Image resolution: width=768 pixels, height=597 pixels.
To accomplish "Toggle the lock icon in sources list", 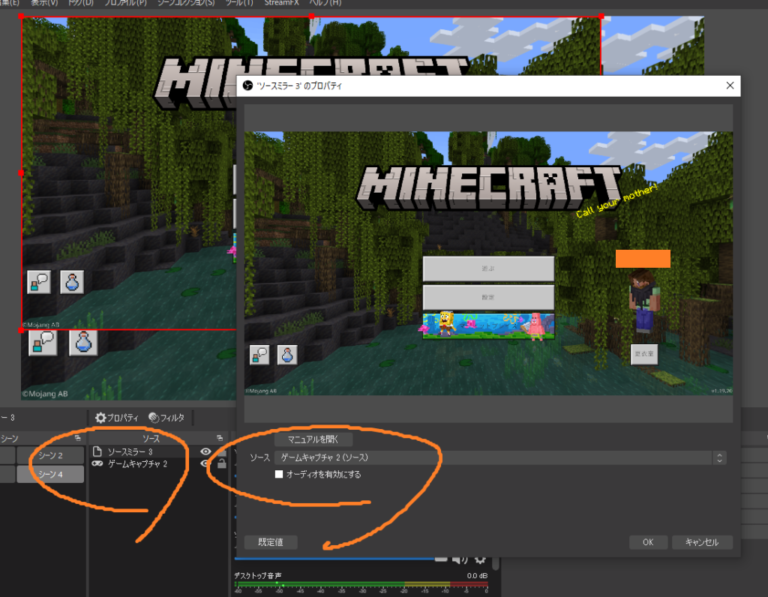I will pos(221,464).
